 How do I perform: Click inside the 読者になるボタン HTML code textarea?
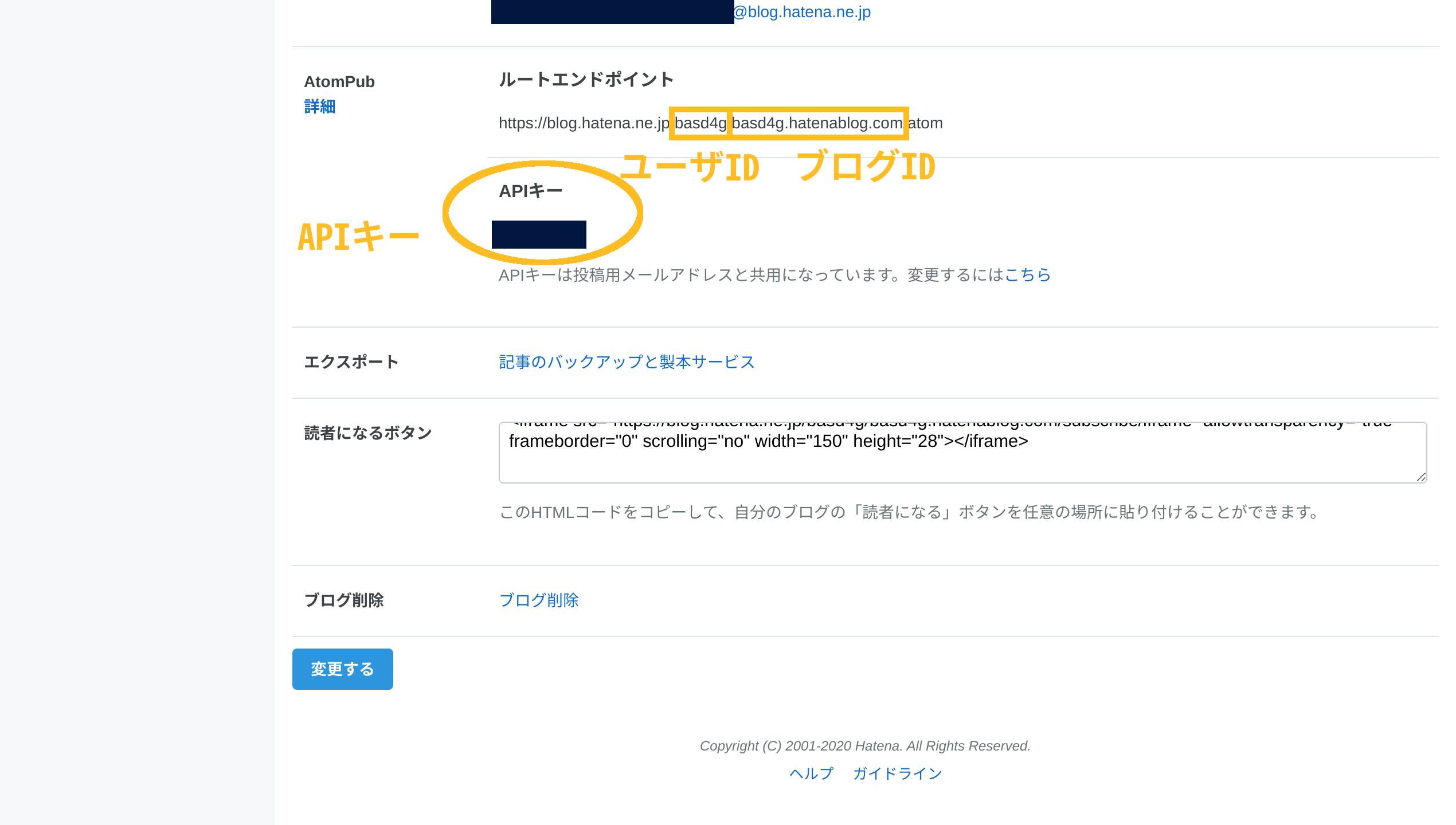pos(962,453)
